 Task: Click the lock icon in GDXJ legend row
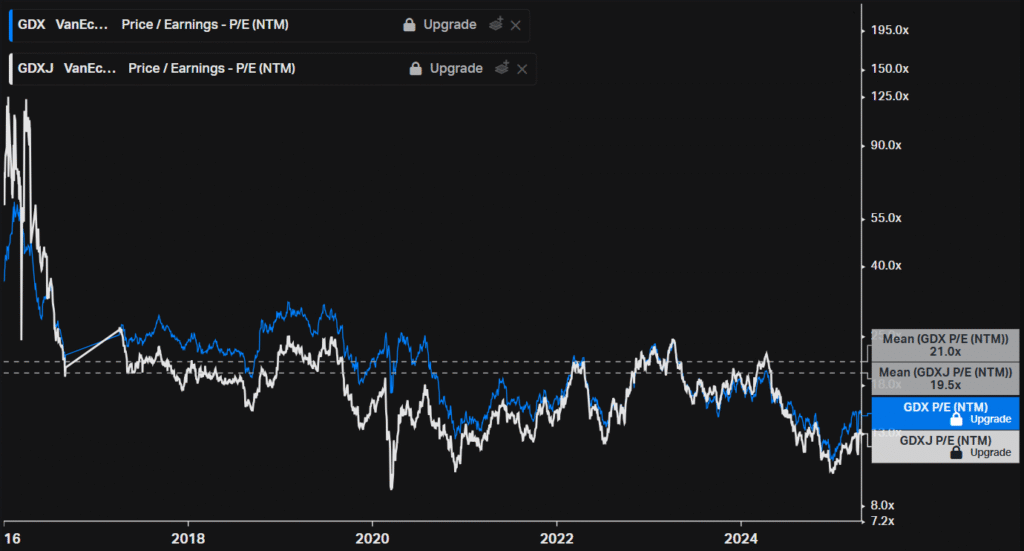[x=415, y=69]
